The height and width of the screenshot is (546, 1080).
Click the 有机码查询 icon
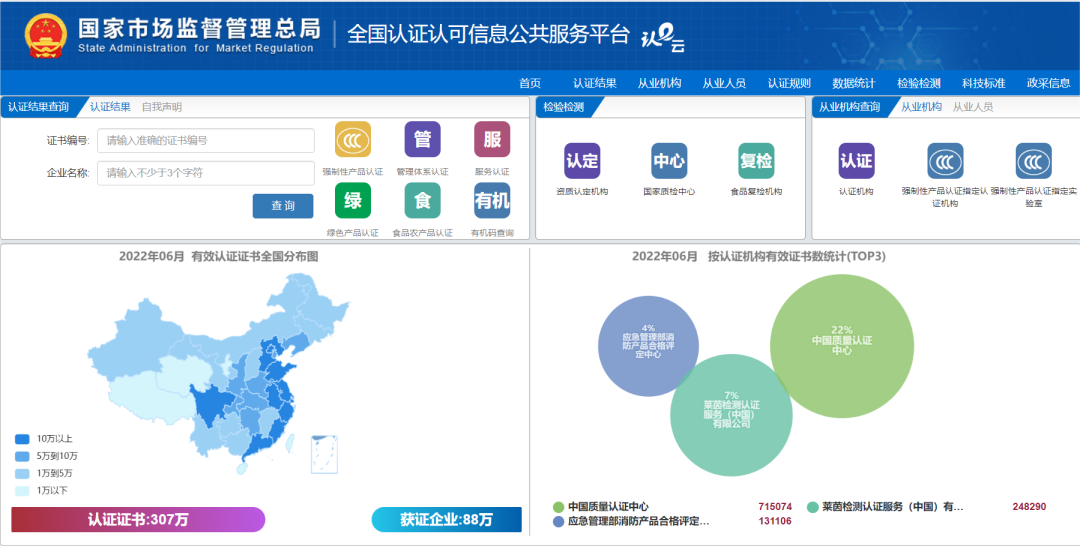click(492, 201)
